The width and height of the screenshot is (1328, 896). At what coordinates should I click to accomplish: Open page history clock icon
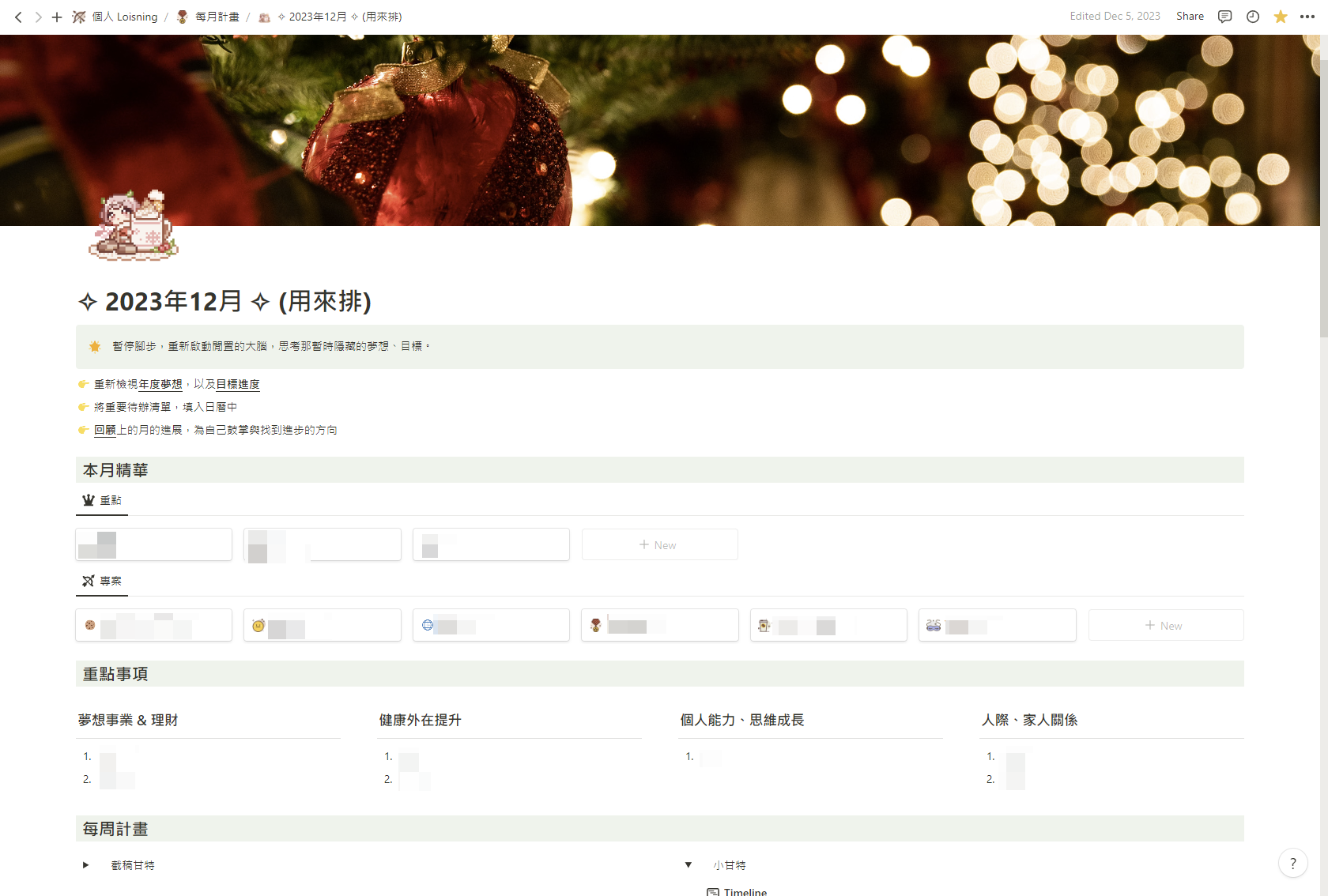(x=1253, y=17)
